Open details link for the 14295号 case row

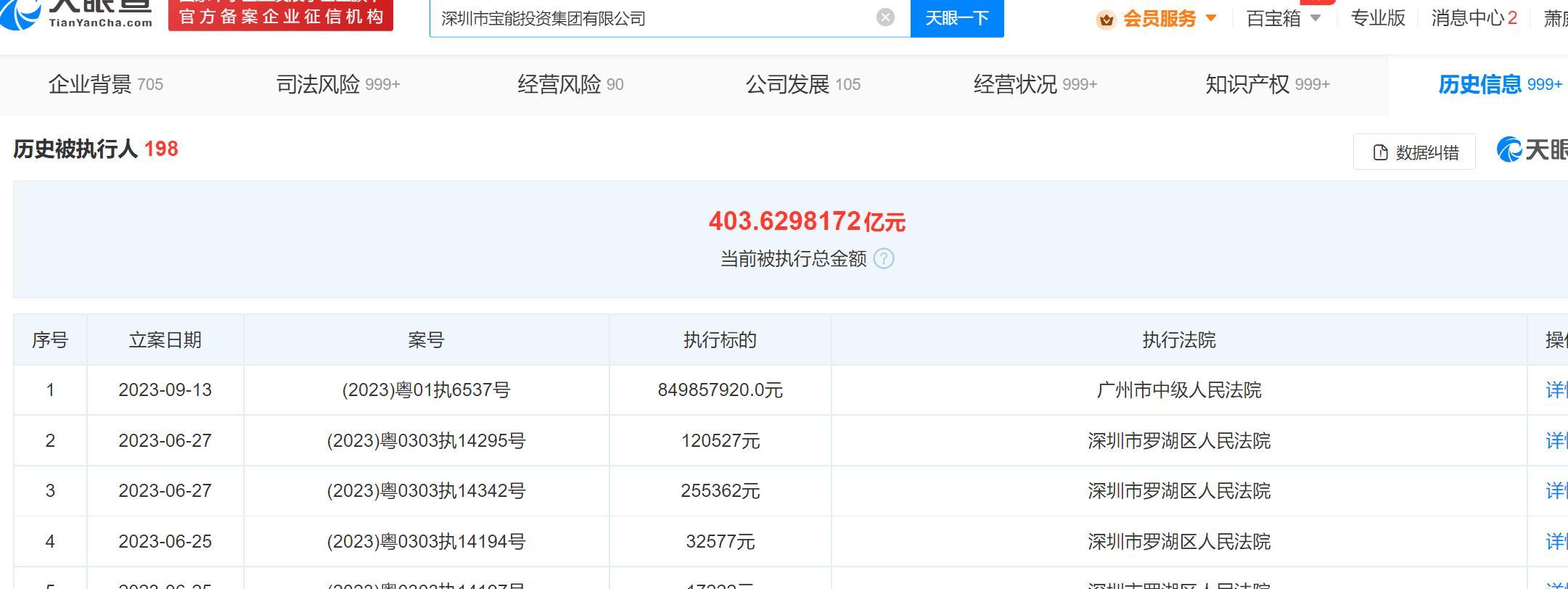point(1556,441)
